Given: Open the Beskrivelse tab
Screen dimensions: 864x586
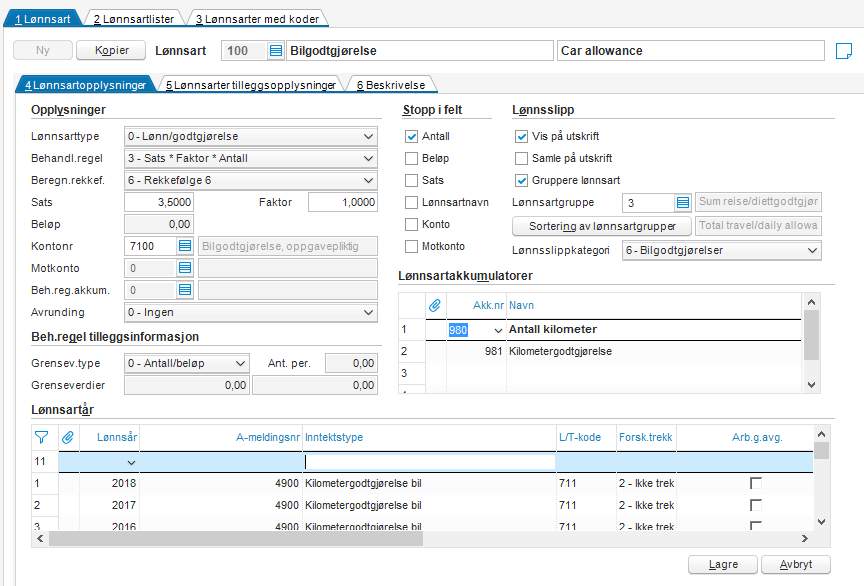Looking at the screenshot, I should point(395,86).
